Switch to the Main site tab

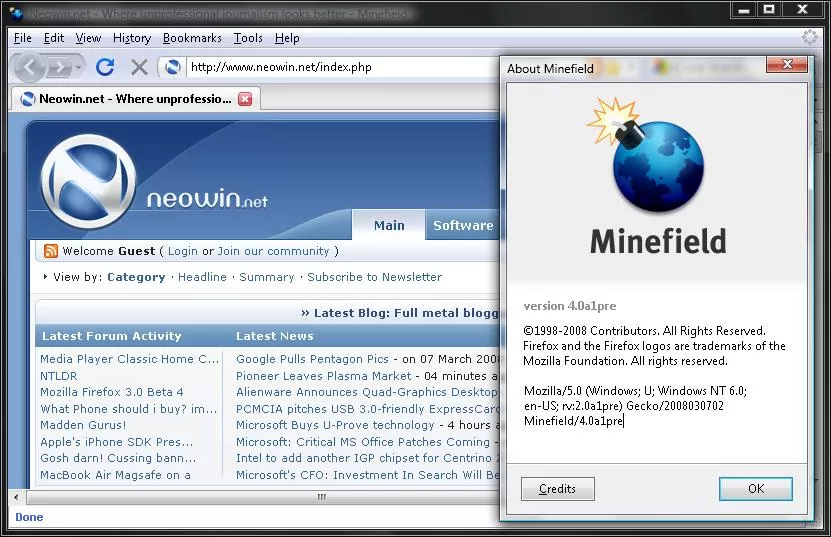[388, 225]
